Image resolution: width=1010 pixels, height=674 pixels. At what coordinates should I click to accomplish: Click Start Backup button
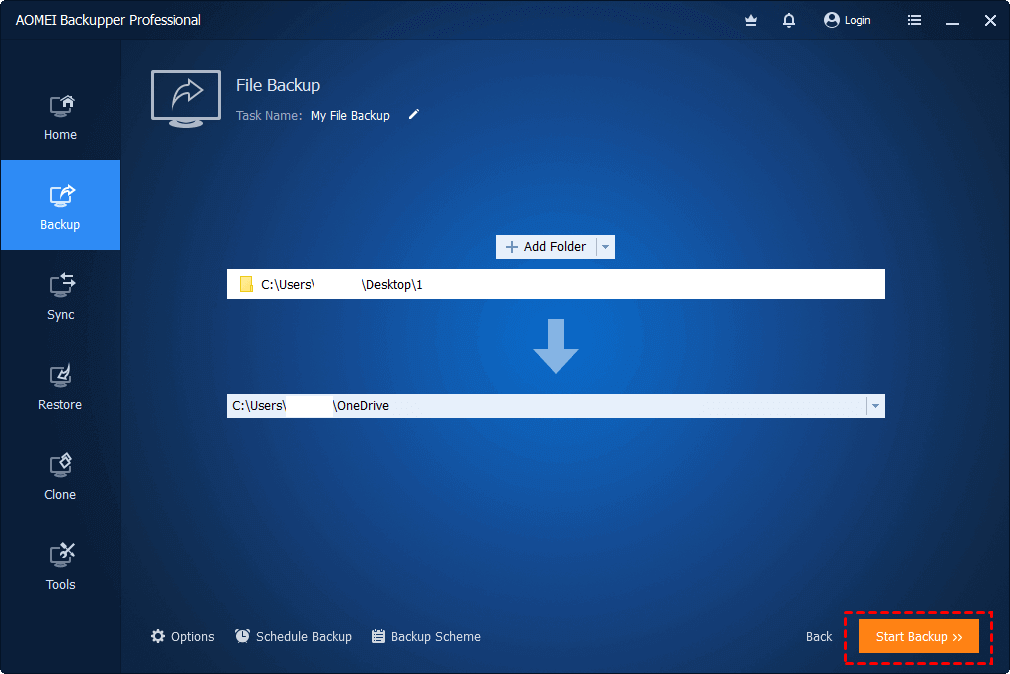click(x=919, y=637)
